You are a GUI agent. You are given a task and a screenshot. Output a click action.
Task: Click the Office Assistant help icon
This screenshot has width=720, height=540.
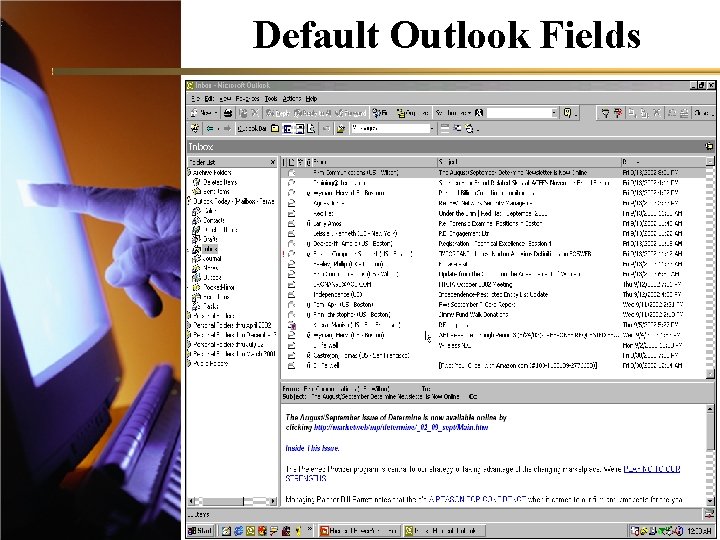pyautogui.click(x=568, y=113)
